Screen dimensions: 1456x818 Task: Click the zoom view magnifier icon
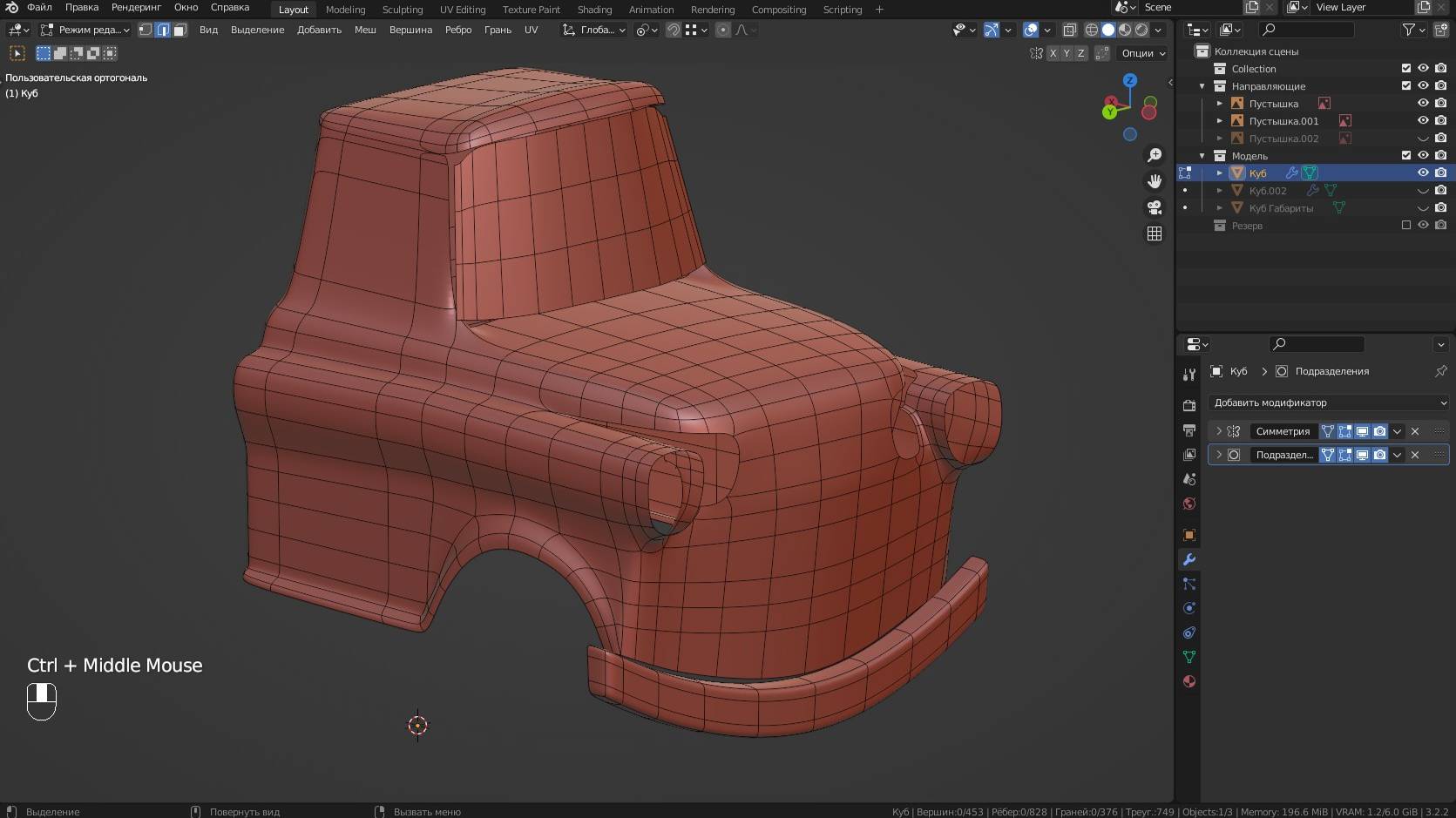1155,155
